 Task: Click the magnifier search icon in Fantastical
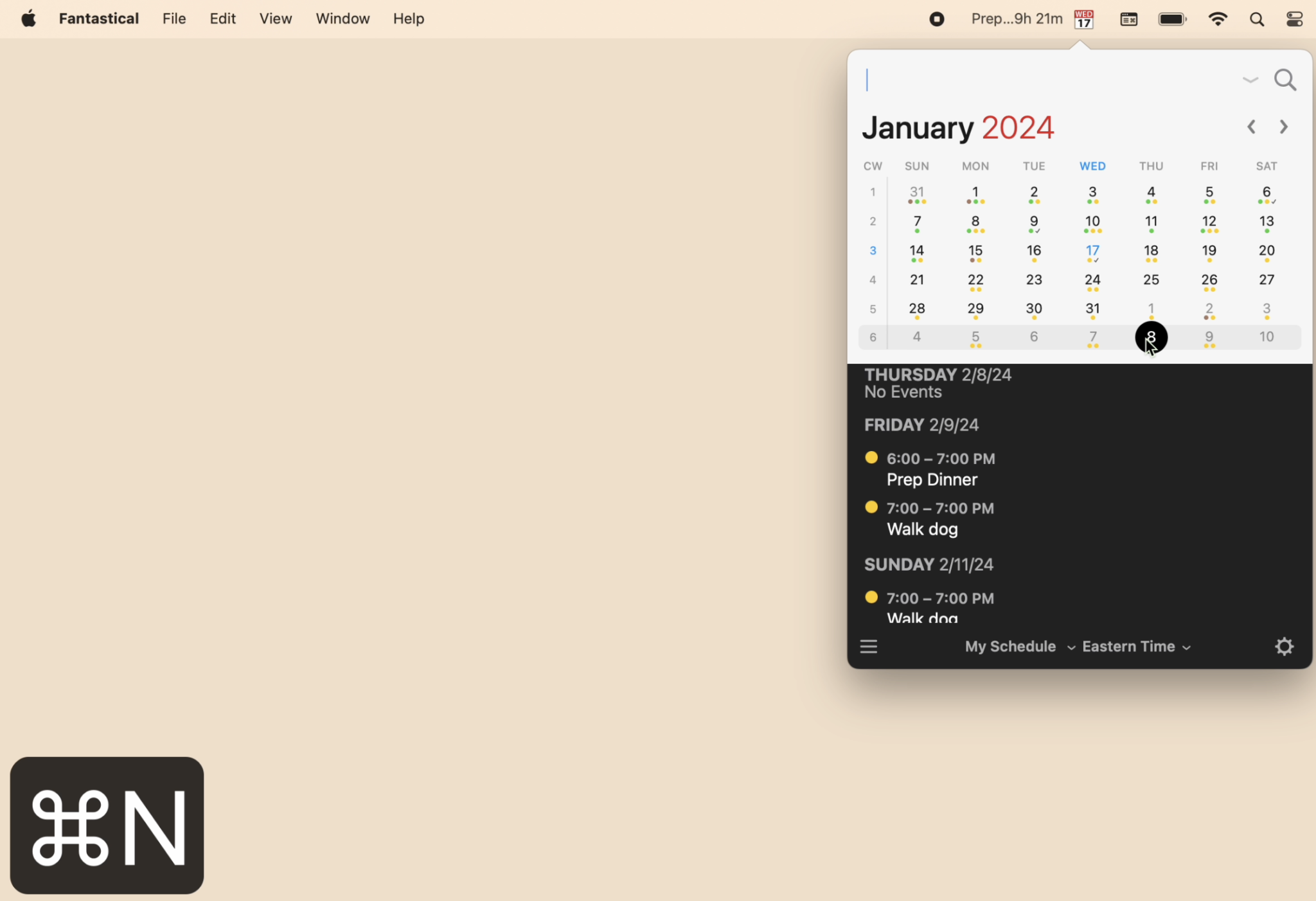click(x=1285, y=80)
